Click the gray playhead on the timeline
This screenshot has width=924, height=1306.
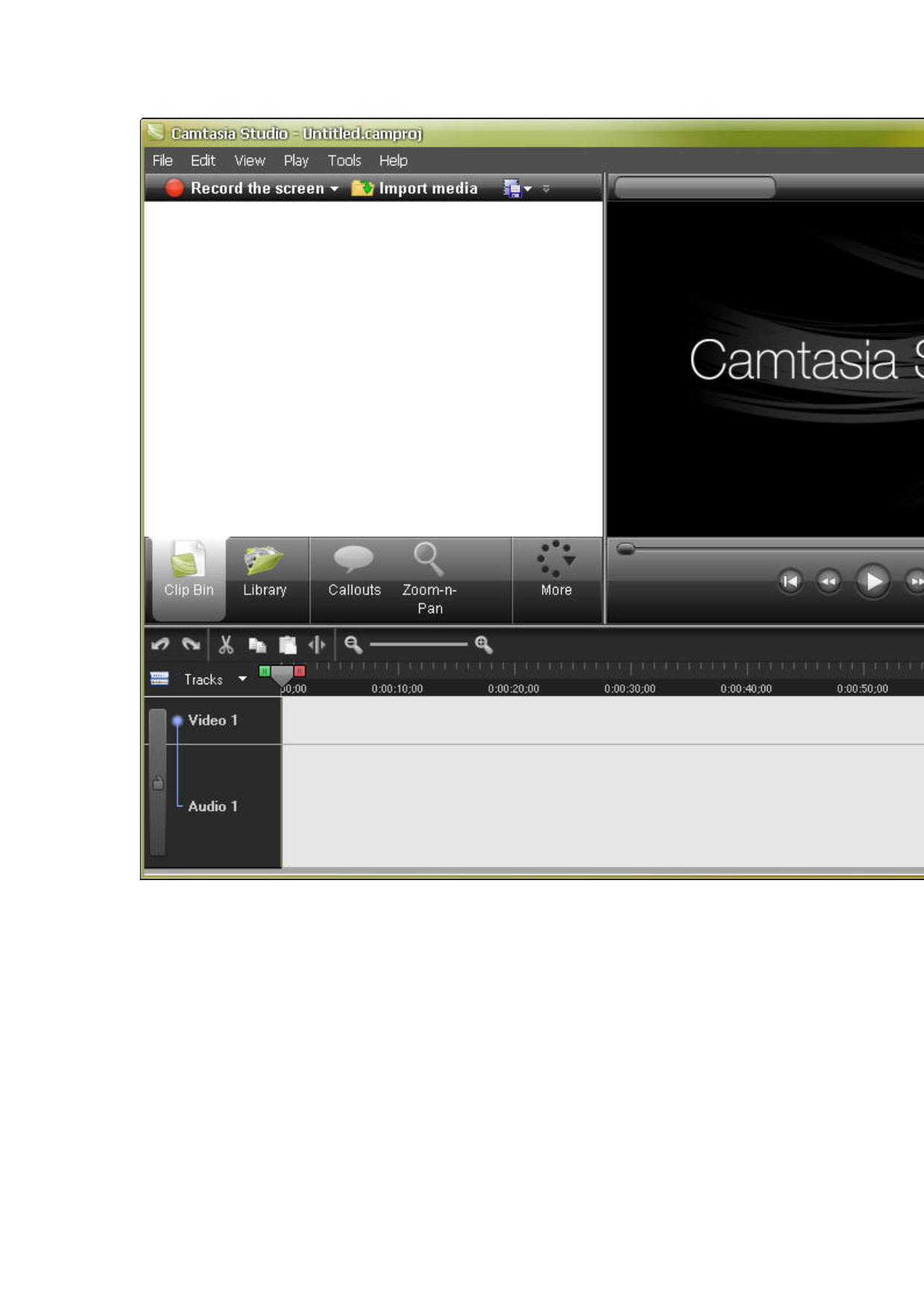[x=281, y=675]
